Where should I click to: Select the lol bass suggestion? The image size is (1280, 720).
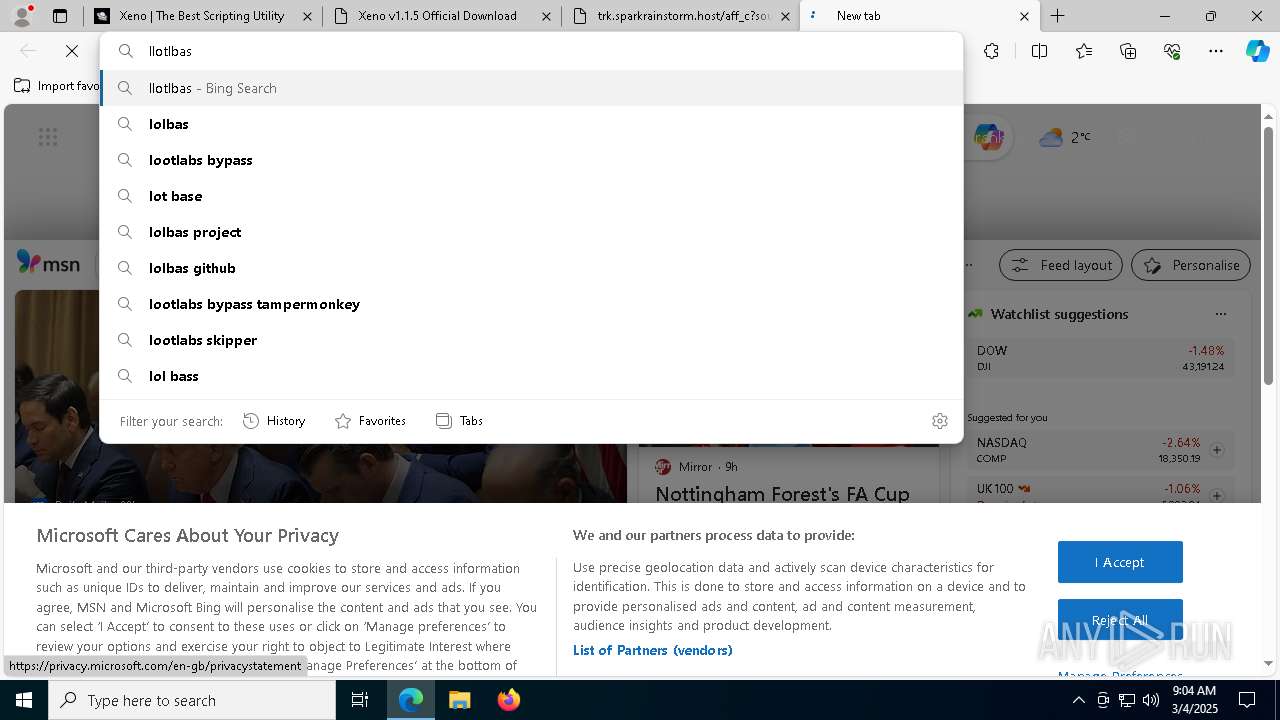tap(531, 376)
